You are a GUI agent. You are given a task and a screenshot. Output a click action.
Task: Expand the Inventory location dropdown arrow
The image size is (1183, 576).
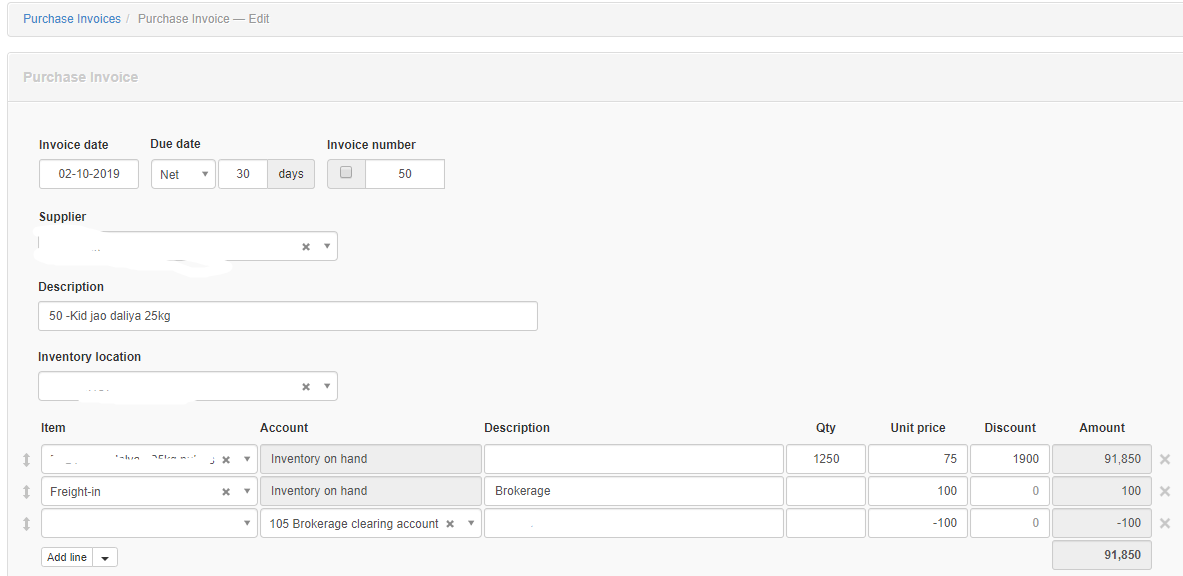pyautogui.click(x=327, y=387)
